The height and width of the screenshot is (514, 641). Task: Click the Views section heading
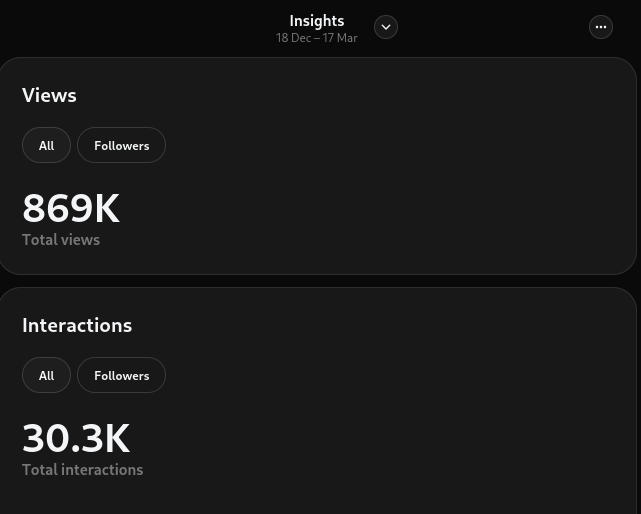[49, 95]
